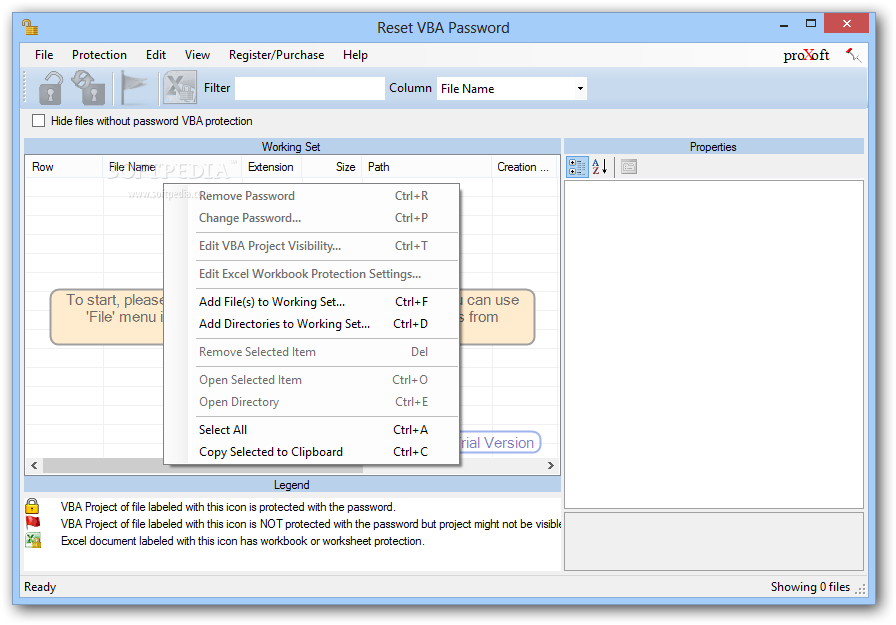Screen dimensions: 896x625
Task: Sort by the Path column header
Action: 426,167
